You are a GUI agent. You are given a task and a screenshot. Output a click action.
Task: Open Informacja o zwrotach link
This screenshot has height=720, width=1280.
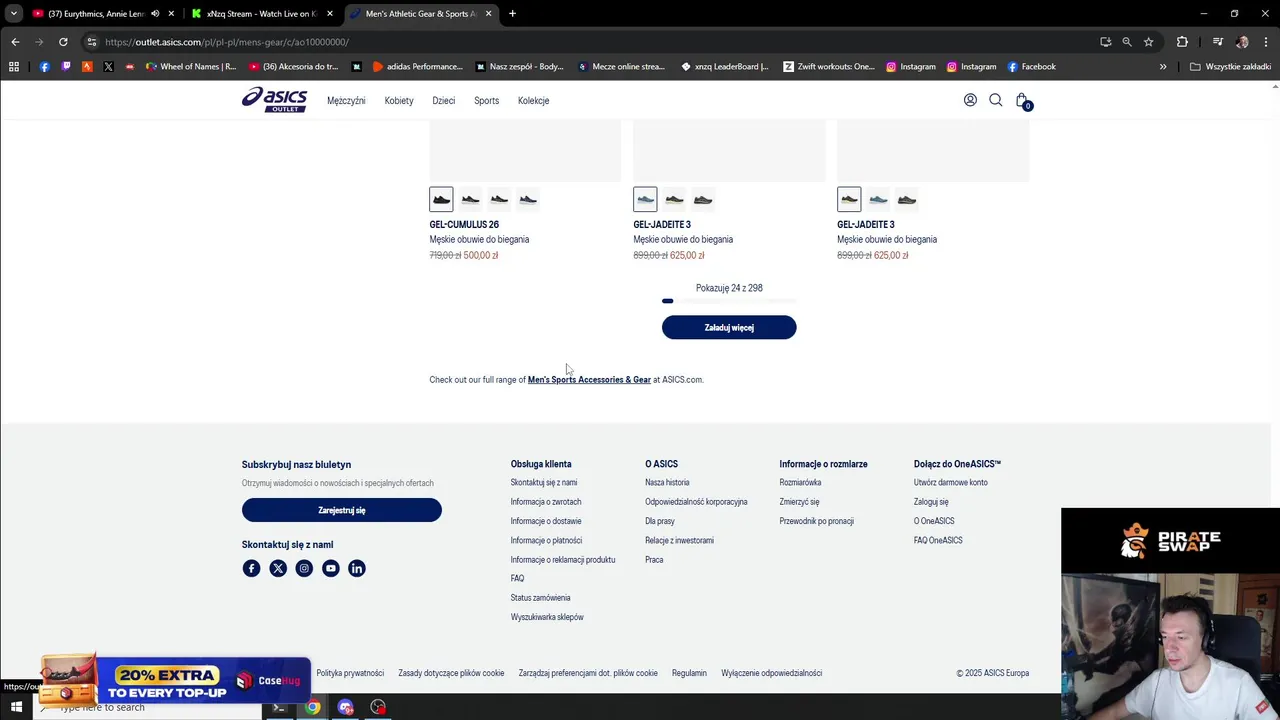(546, 502)
